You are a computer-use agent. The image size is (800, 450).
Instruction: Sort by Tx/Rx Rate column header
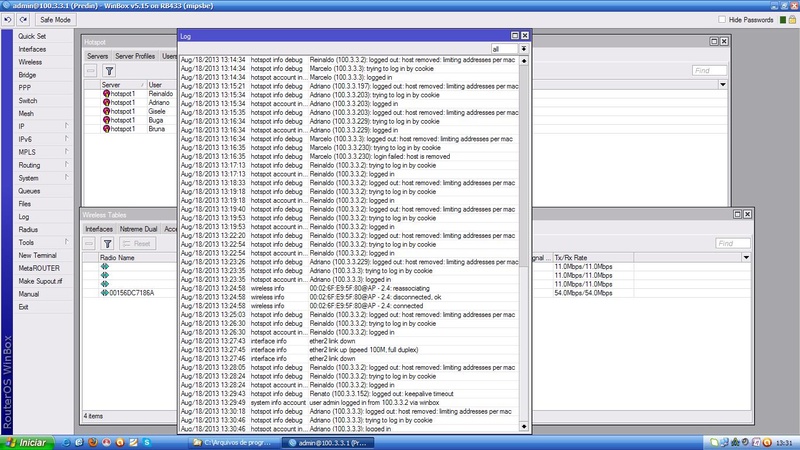click(593, 258)
